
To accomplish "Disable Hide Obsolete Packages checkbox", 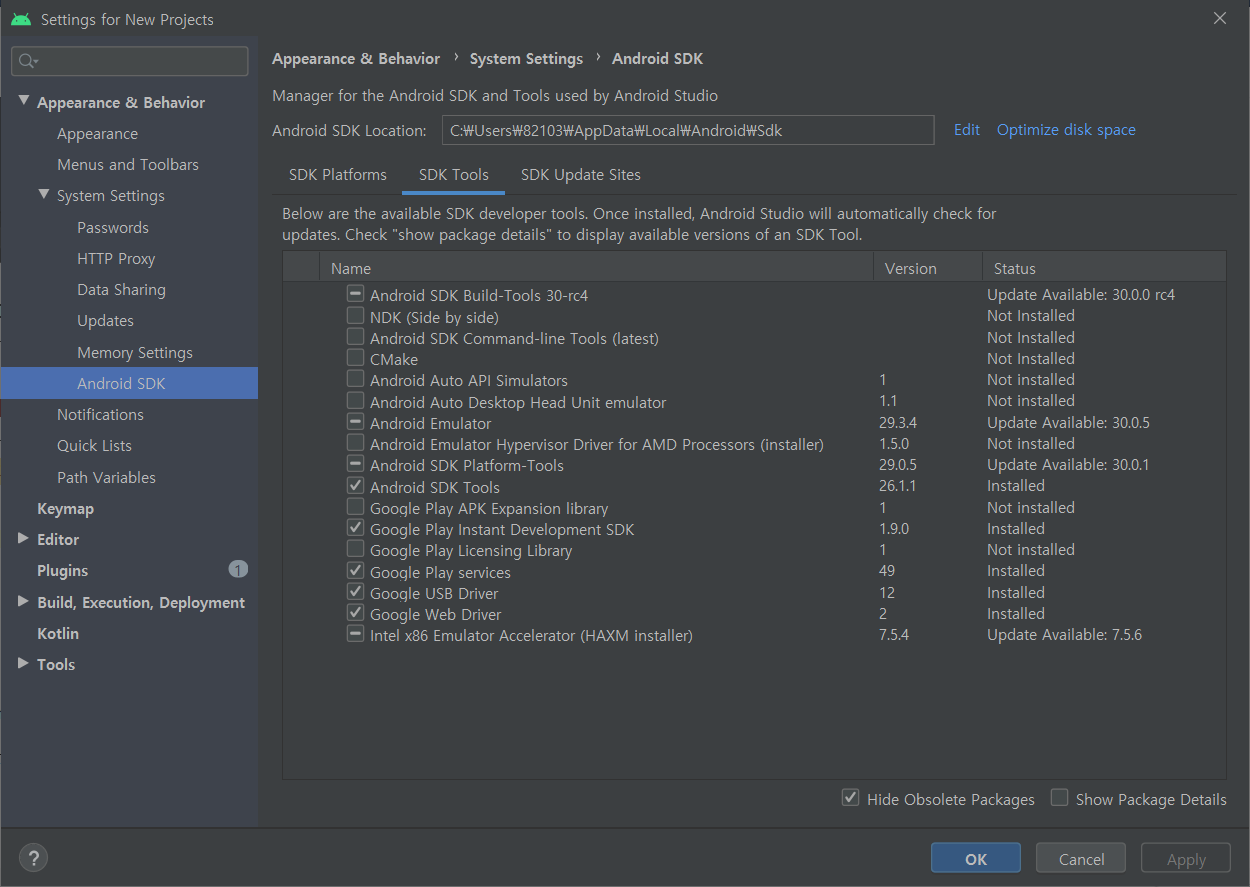I will point(850,798).
